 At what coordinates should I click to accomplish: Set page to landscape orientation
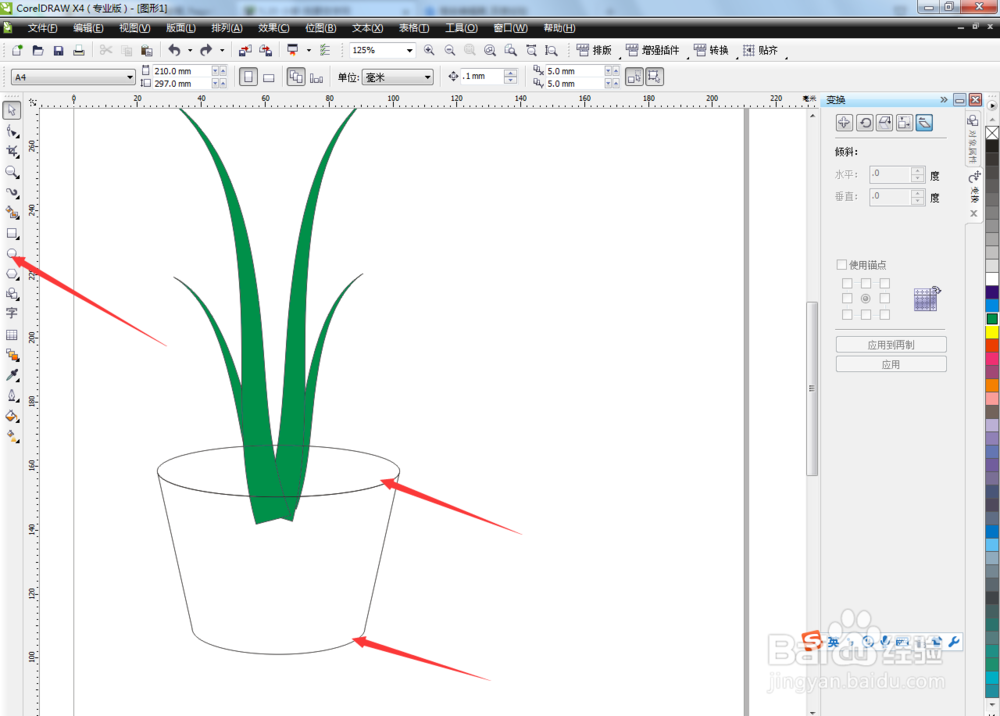(x=268, y=77)
